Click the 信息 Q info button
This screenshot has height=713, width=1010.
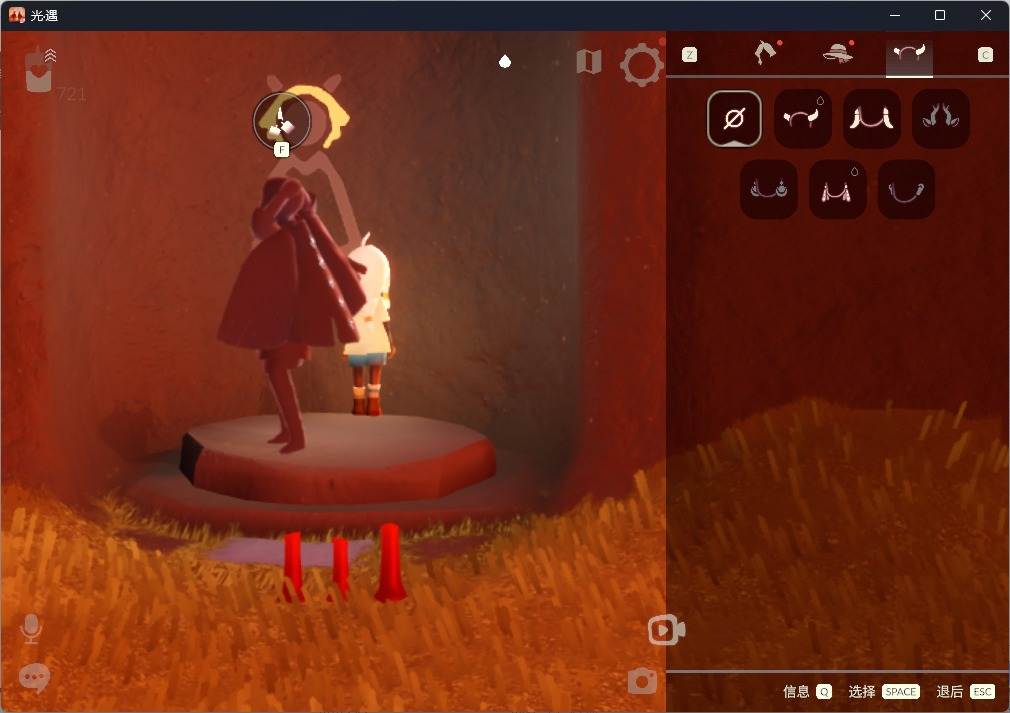(807, 692)
